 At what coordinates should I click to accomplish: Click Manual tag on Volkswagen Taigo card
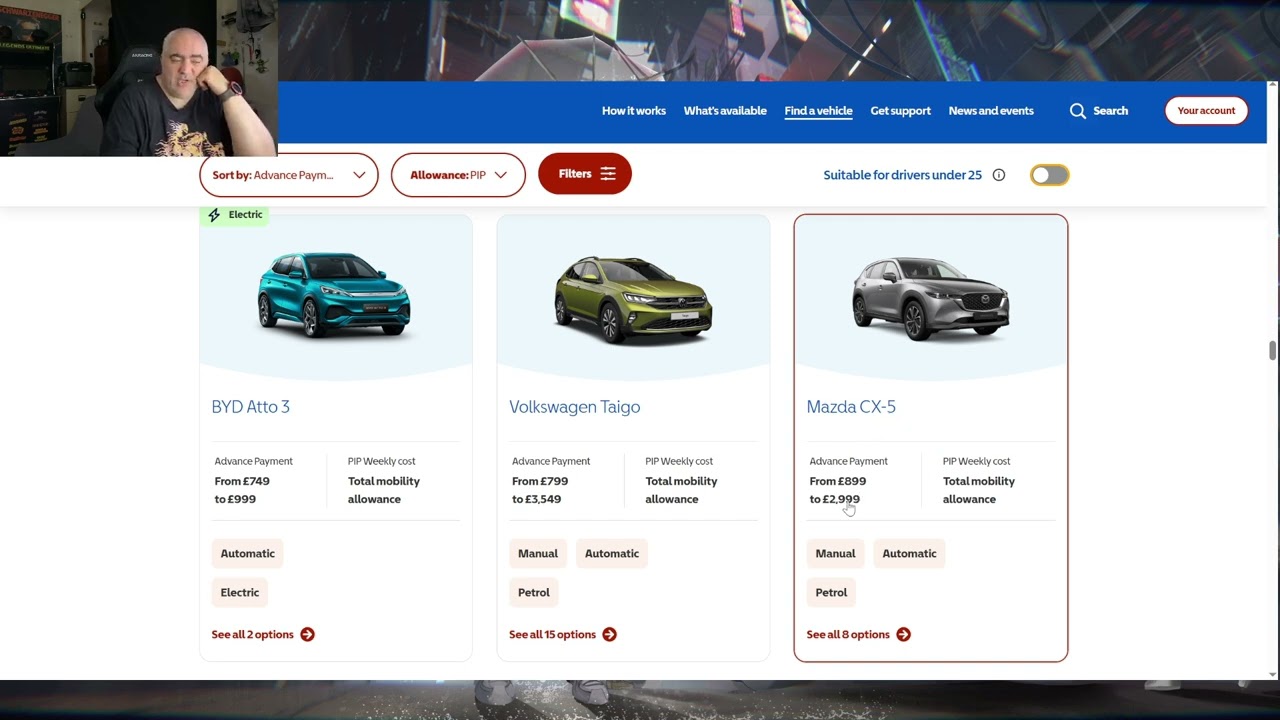point(538,554)
